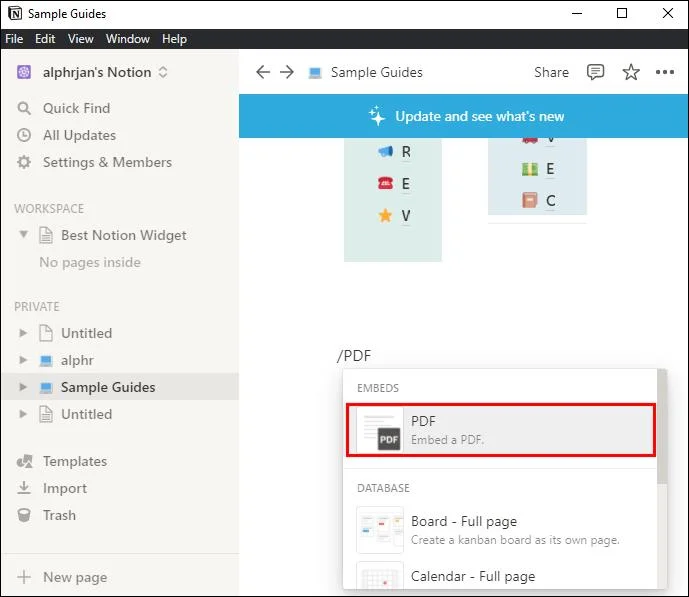Screen dimensions: 689x597
Task: Click the Sample Guides breadcrumb title
Action: (x=377, y=72)
